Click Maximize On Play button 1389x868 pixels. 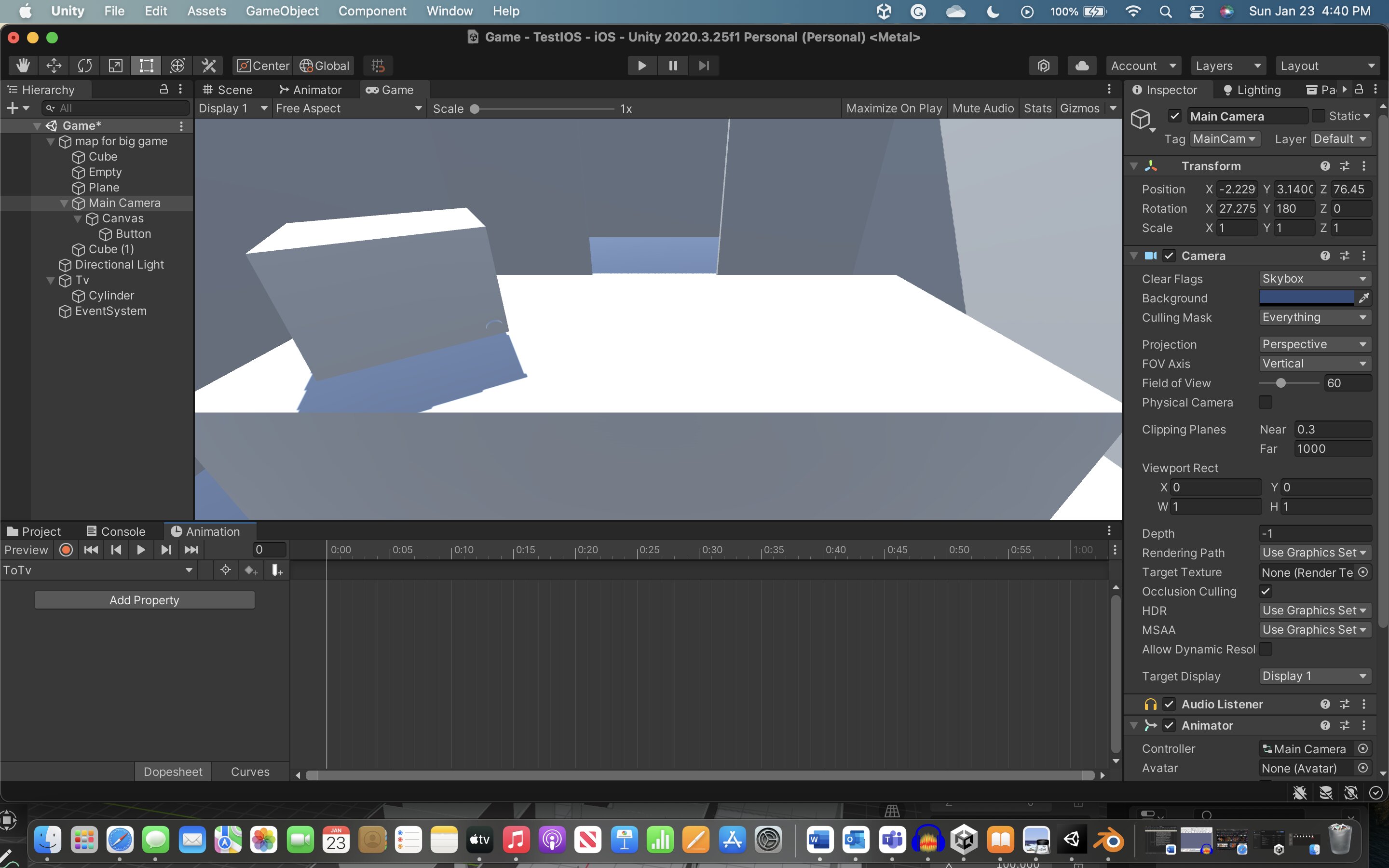click(894, 108)
